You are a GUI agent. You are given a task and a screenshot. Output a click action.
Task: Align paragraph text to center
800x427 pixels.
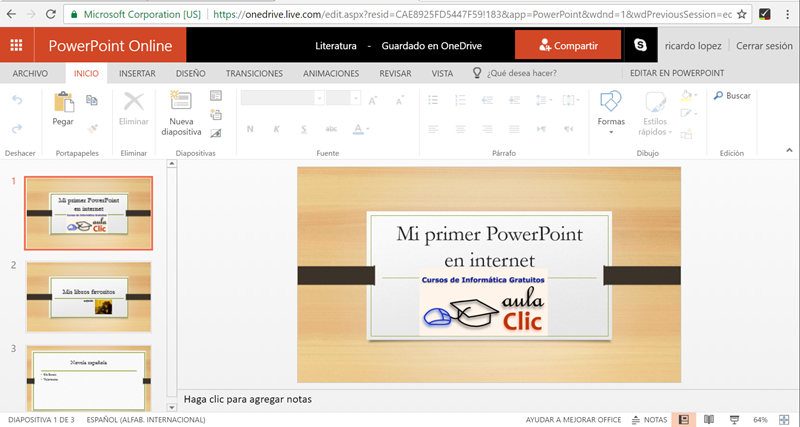tap(460, 129)
